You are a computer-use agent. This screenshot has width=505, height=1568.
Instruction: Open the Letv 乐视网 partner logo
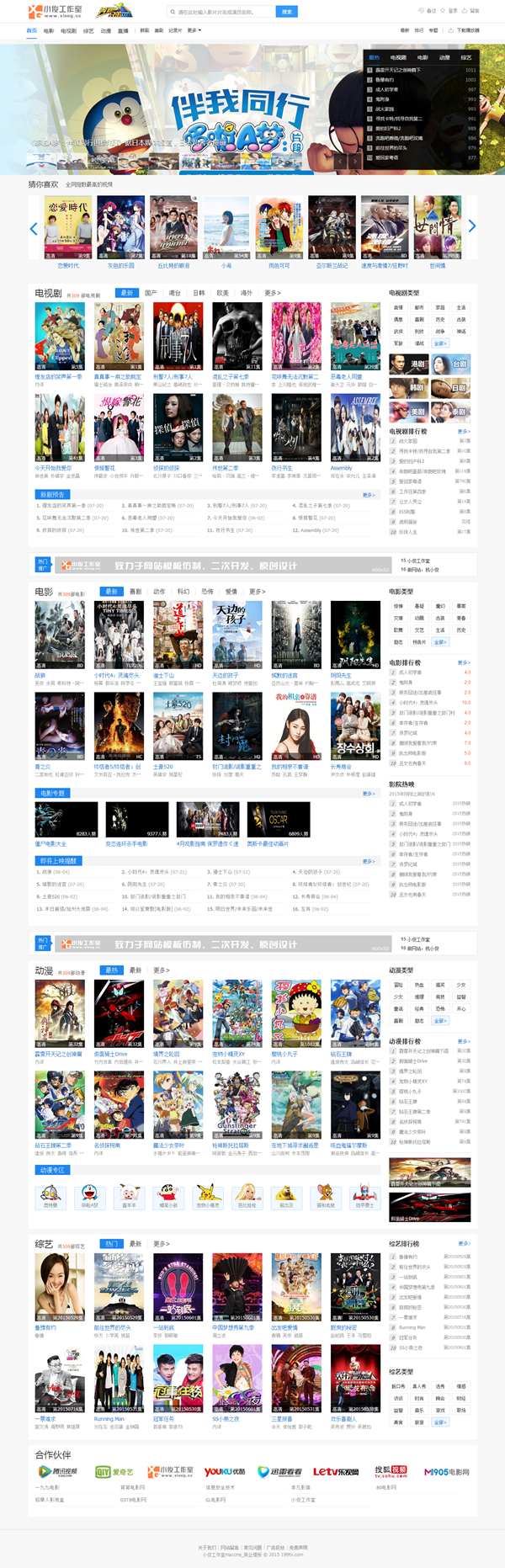pos(336,1471)
